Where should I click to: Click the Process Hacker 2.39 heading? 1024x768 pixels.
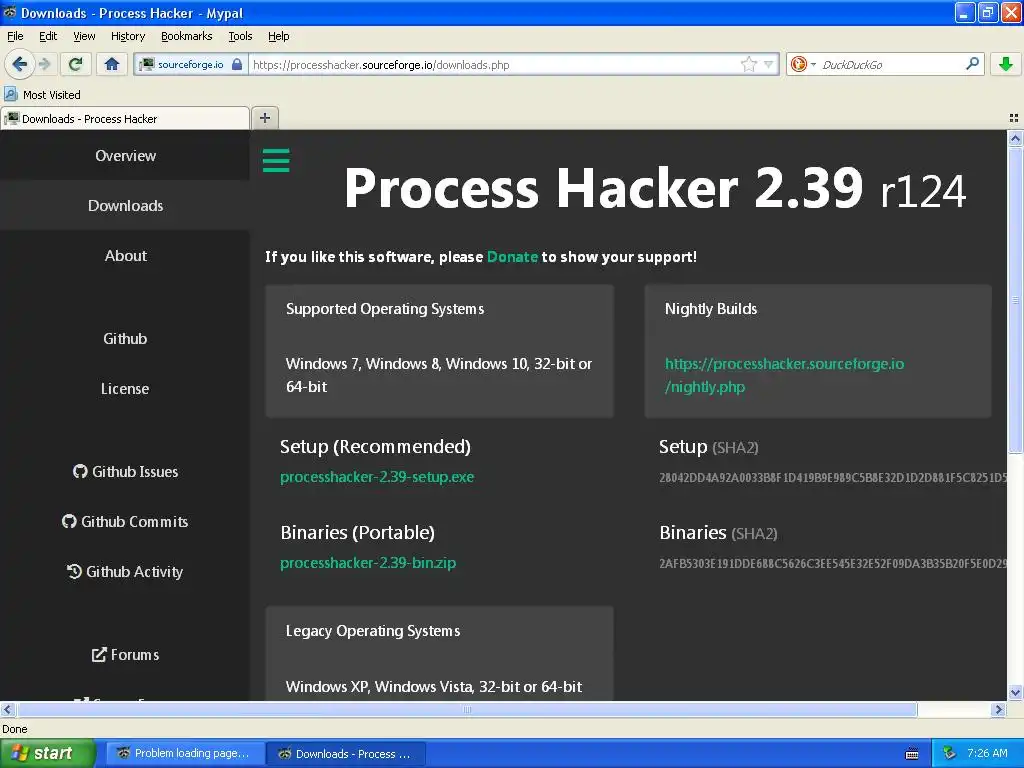(654, 187)
